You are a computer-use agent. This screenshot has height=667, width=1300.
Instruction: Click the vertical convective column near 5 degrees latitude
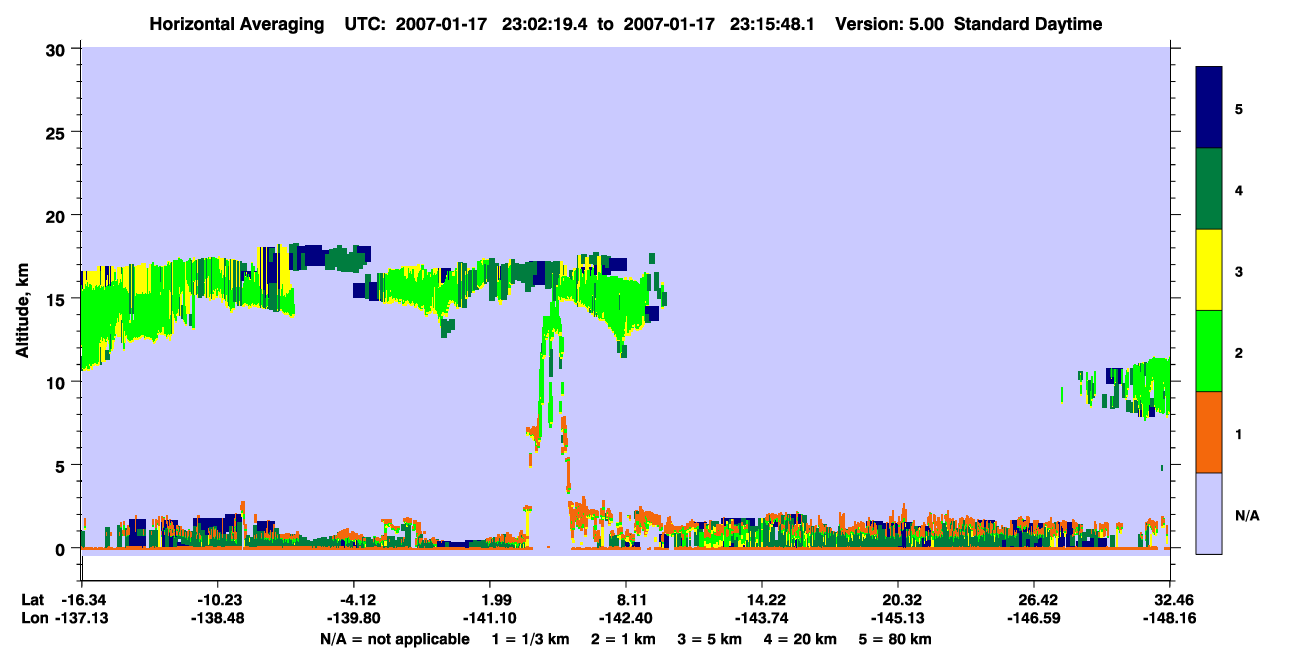(549, 400)
